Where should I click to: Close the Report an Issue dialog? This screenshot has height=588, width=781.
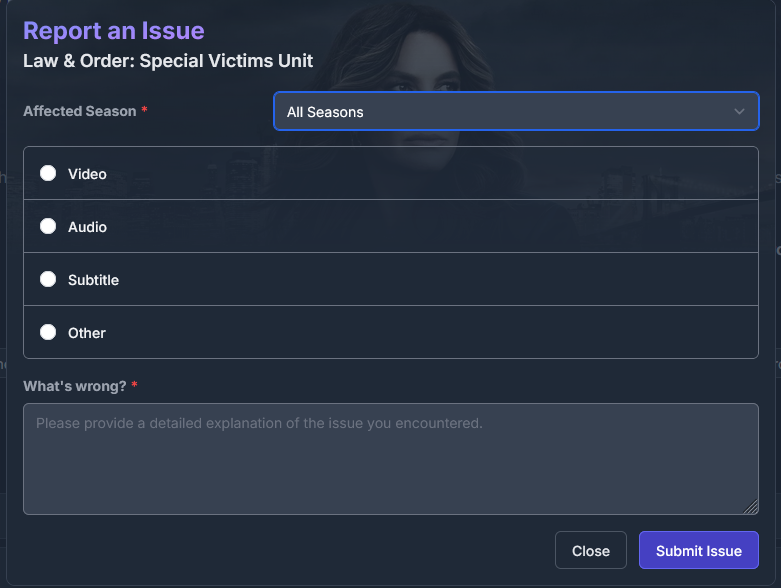pos(591,550)
